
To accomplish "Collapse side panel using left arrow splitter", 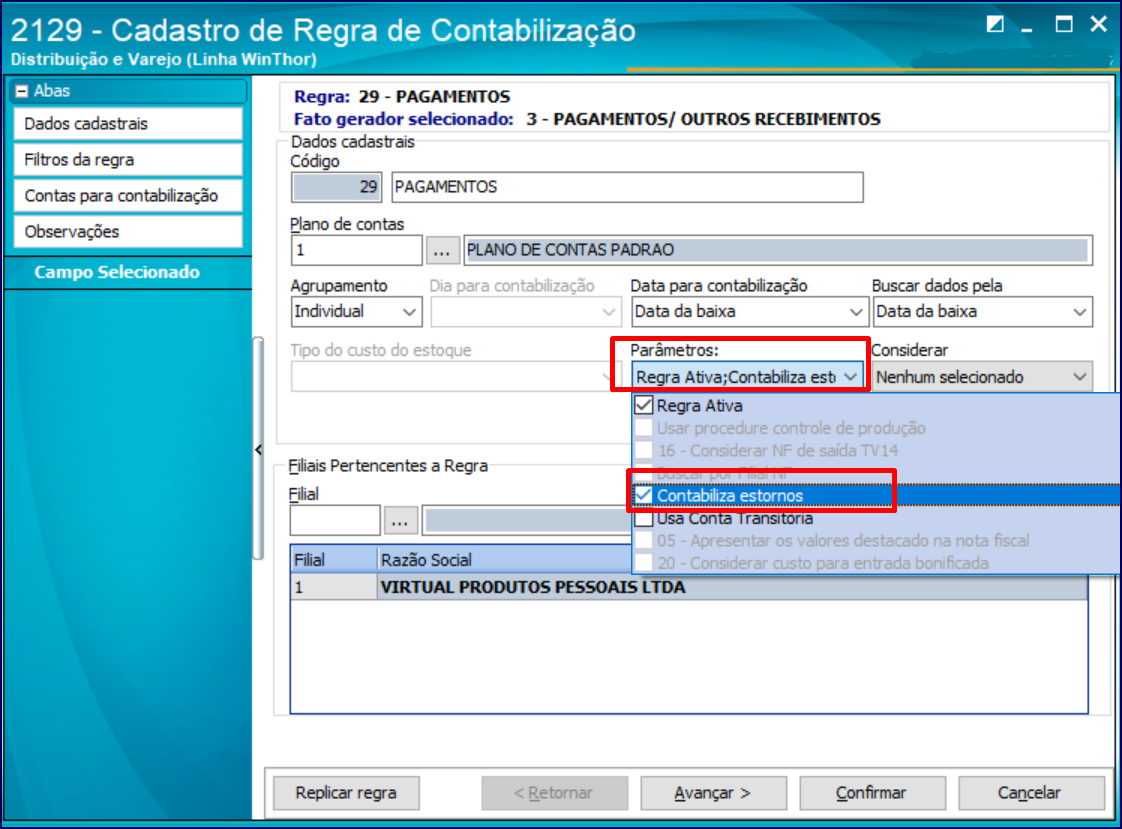I will [x=258, y=449].
